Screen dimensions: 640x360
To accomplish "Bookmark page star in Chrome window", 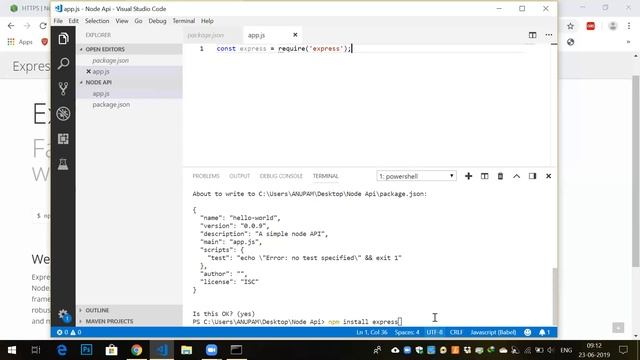I will 570,26.
